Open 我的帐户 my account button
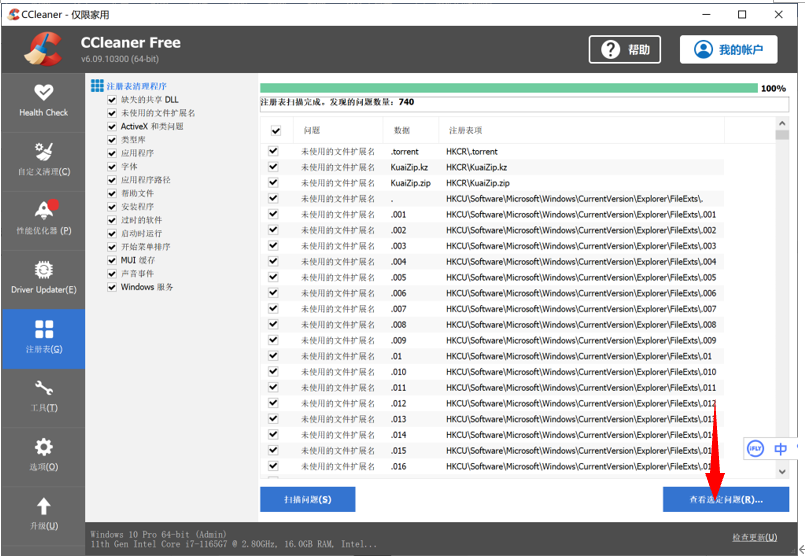Screen dimensions: 805x558 729,50
